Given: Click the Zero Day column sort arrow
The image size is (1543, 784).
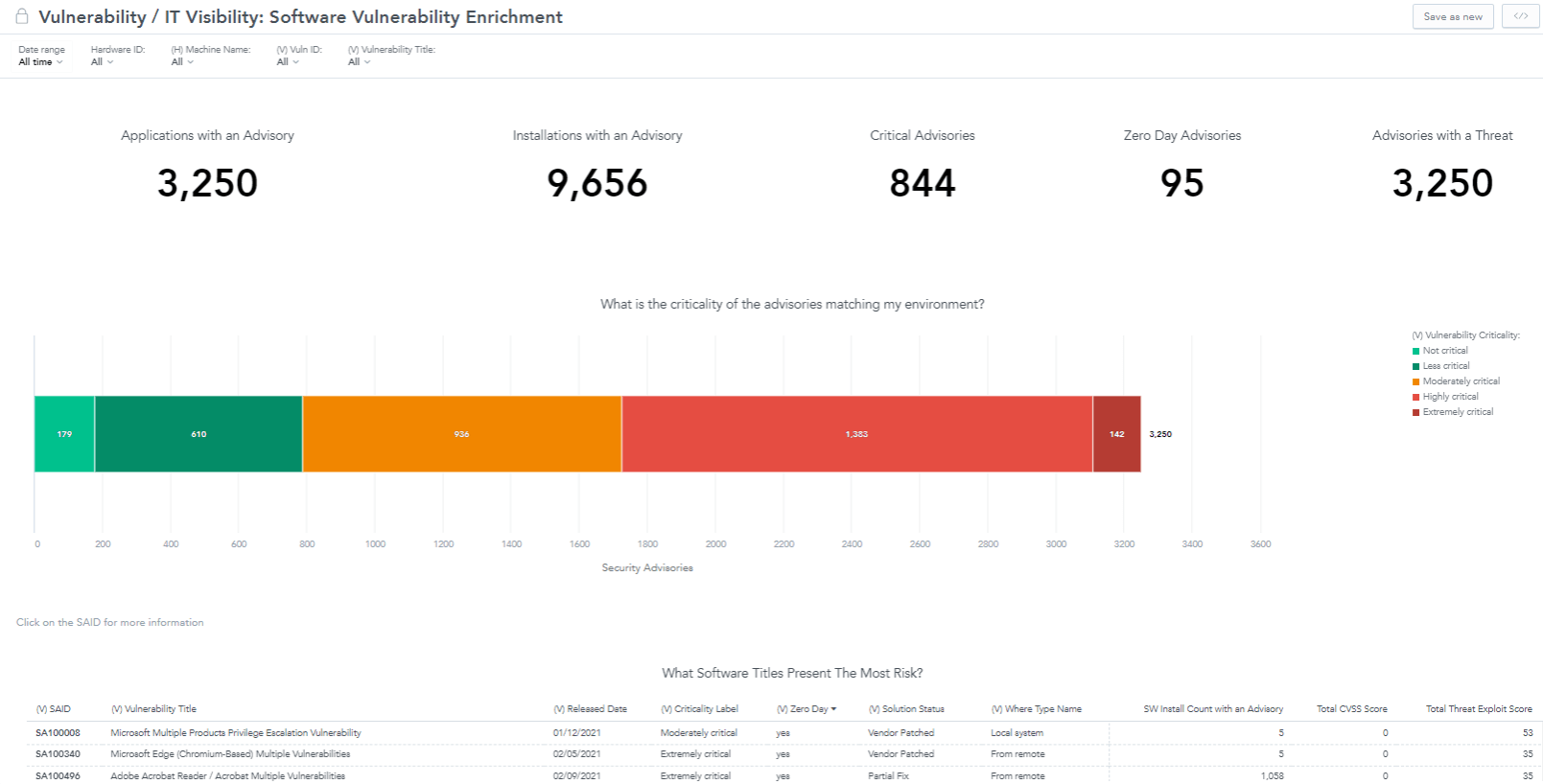Looking at the screenshot, I should (833, 709).
